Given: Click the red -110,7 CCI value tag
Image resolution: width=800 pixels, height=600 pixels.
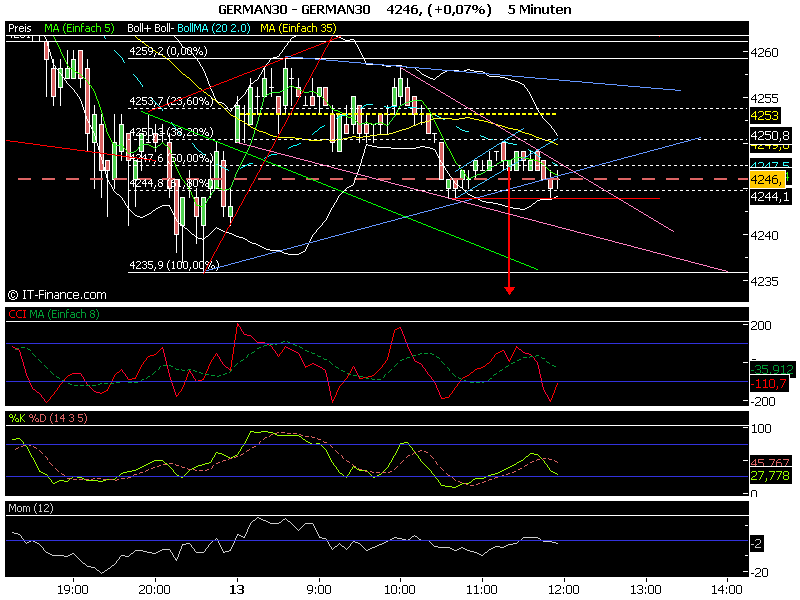Looking at the screenshot, I should click(x=769, y=384).
